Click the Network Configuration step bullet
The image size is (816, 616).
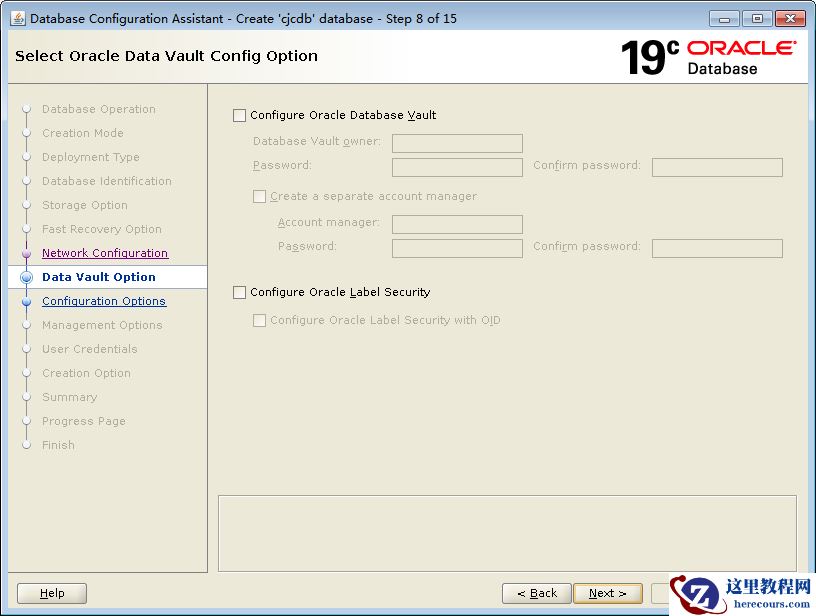pyautogui.click(x=27, y=253)
